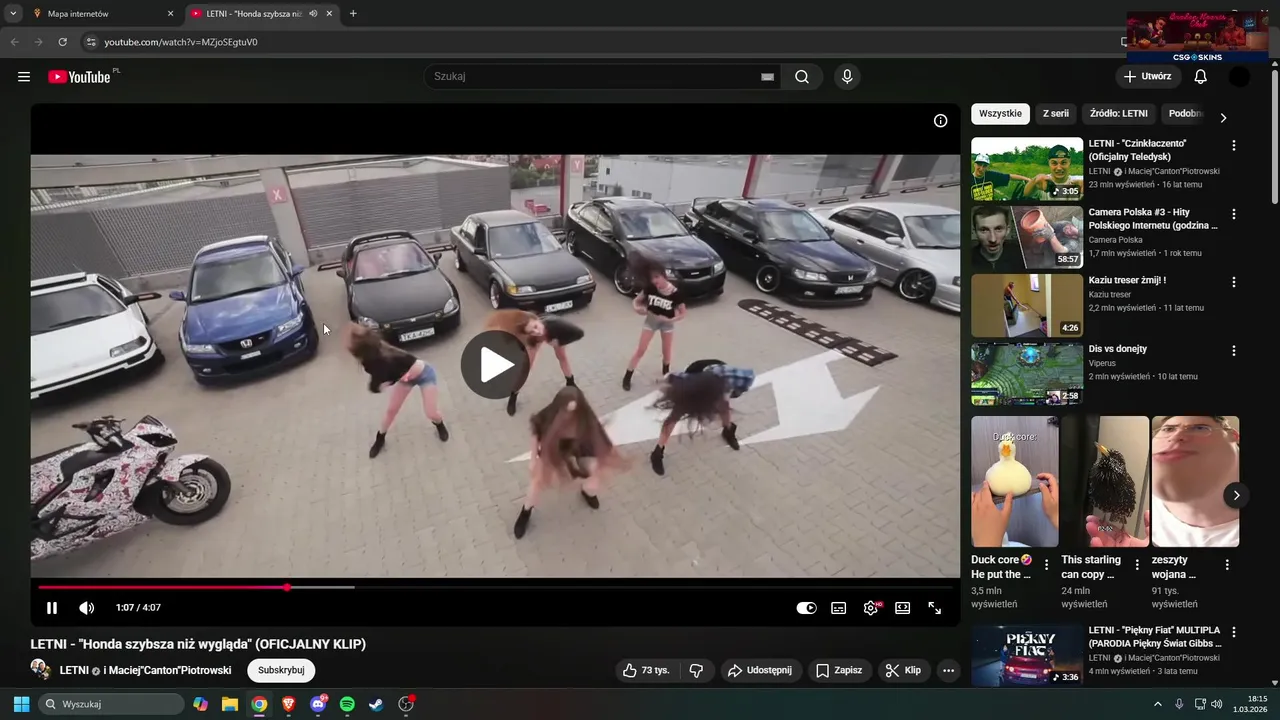Subscribe with the Subskrybuj button
This screenshot has height=720, width=1280.
(281, 670)
